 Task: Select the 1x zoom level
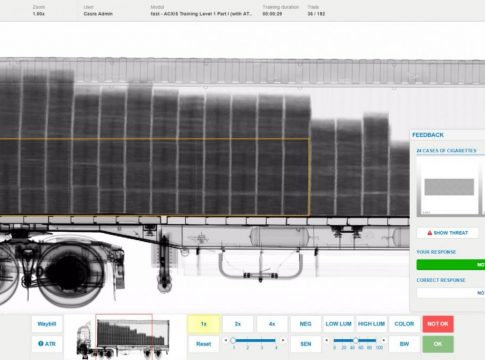204,324
